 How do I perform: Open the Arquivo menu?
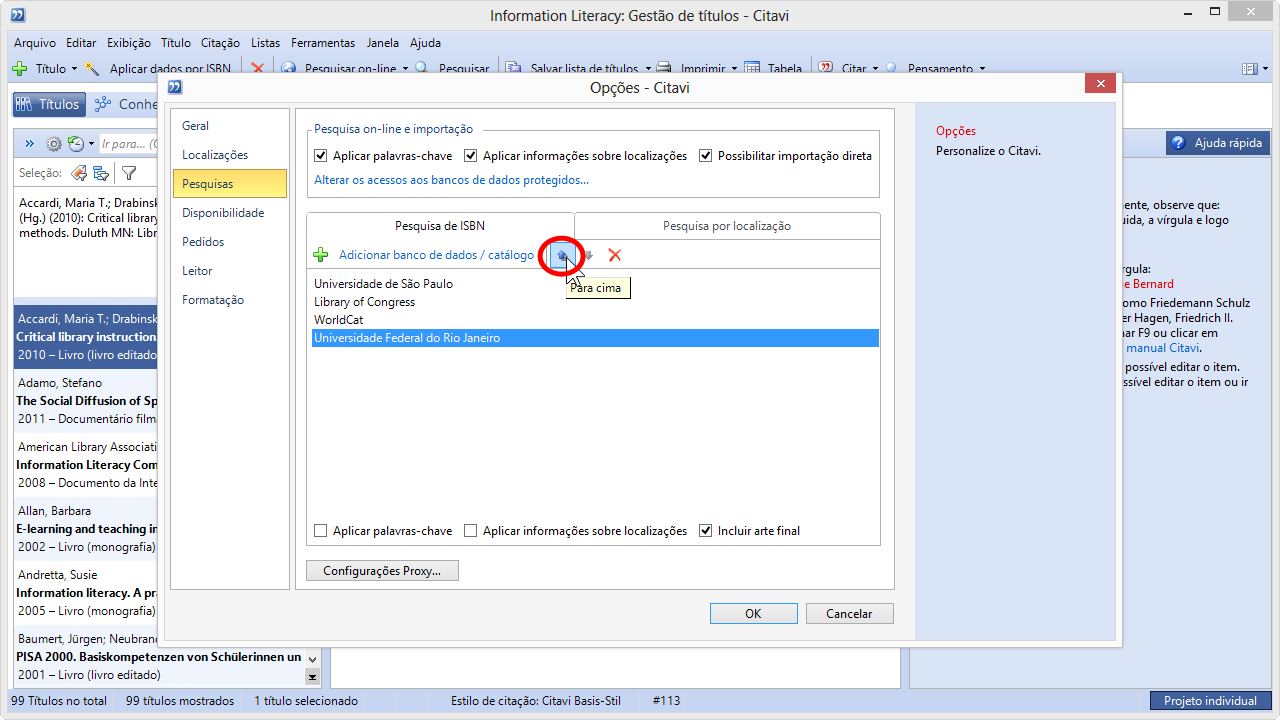pyautogui.click(x=35, y=43)
